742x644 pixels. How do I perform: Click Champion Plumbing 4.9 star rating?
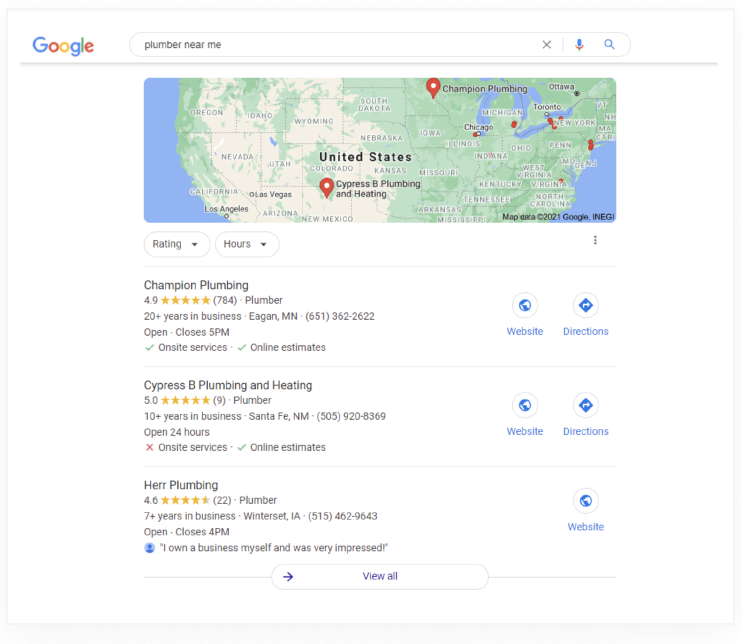pyautogui.click(x=186, y=300)
